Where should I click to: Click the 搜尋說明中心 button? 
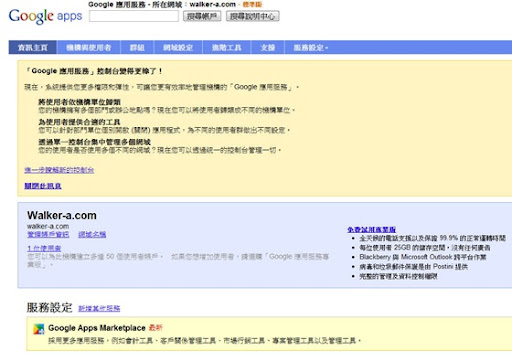[253, 16]
